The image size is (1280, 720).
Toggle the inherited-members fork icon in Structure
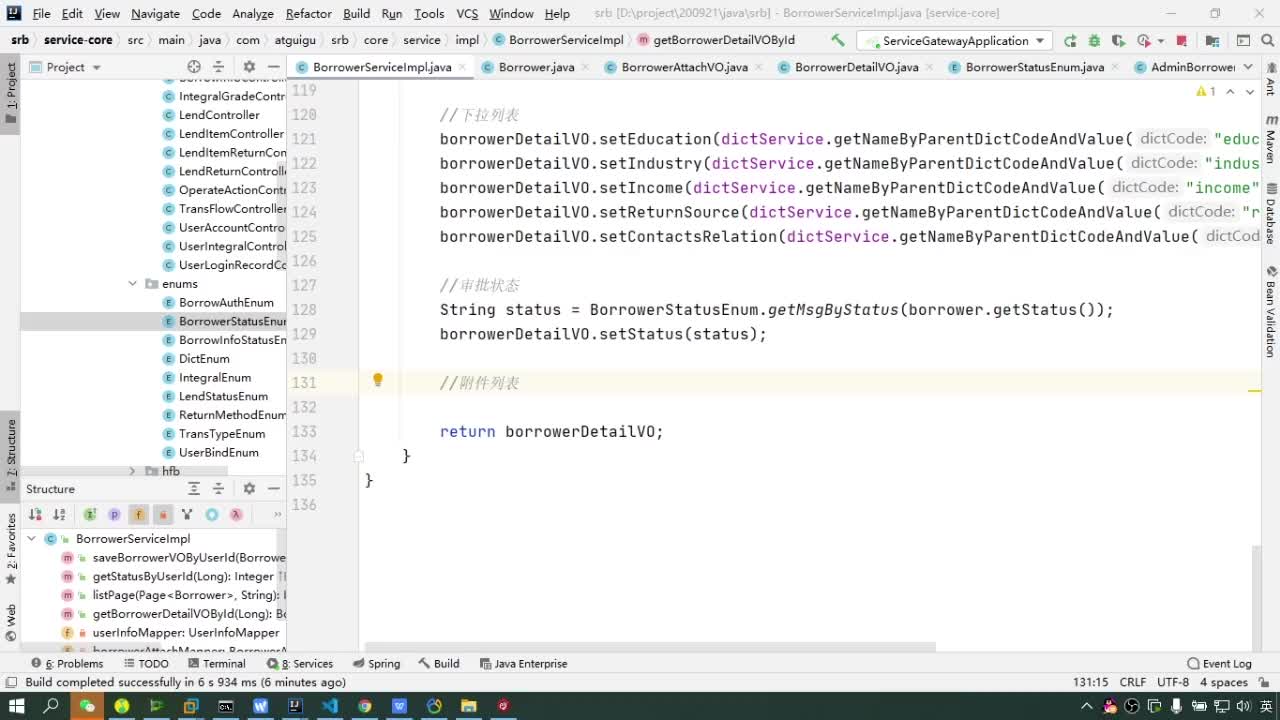point(187,515)
